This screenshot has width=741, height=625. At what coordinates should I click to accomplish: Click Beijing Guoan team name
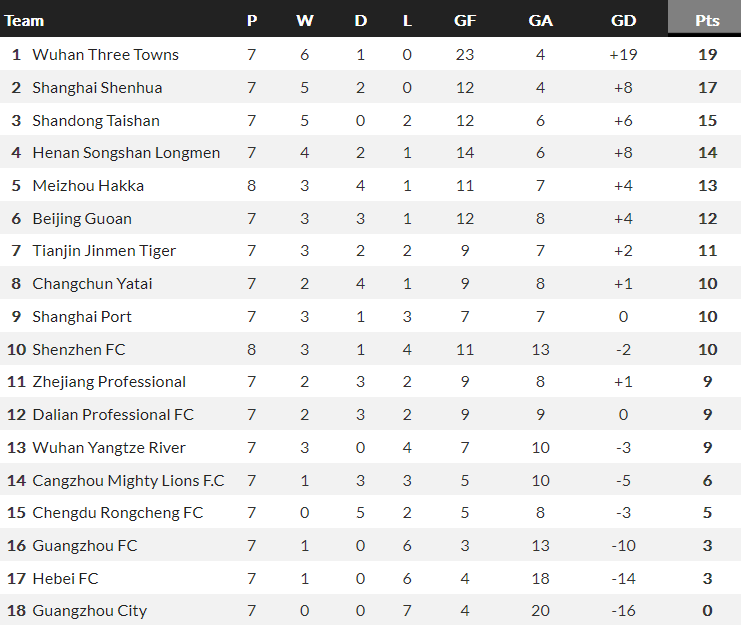[x=82, y=218]
